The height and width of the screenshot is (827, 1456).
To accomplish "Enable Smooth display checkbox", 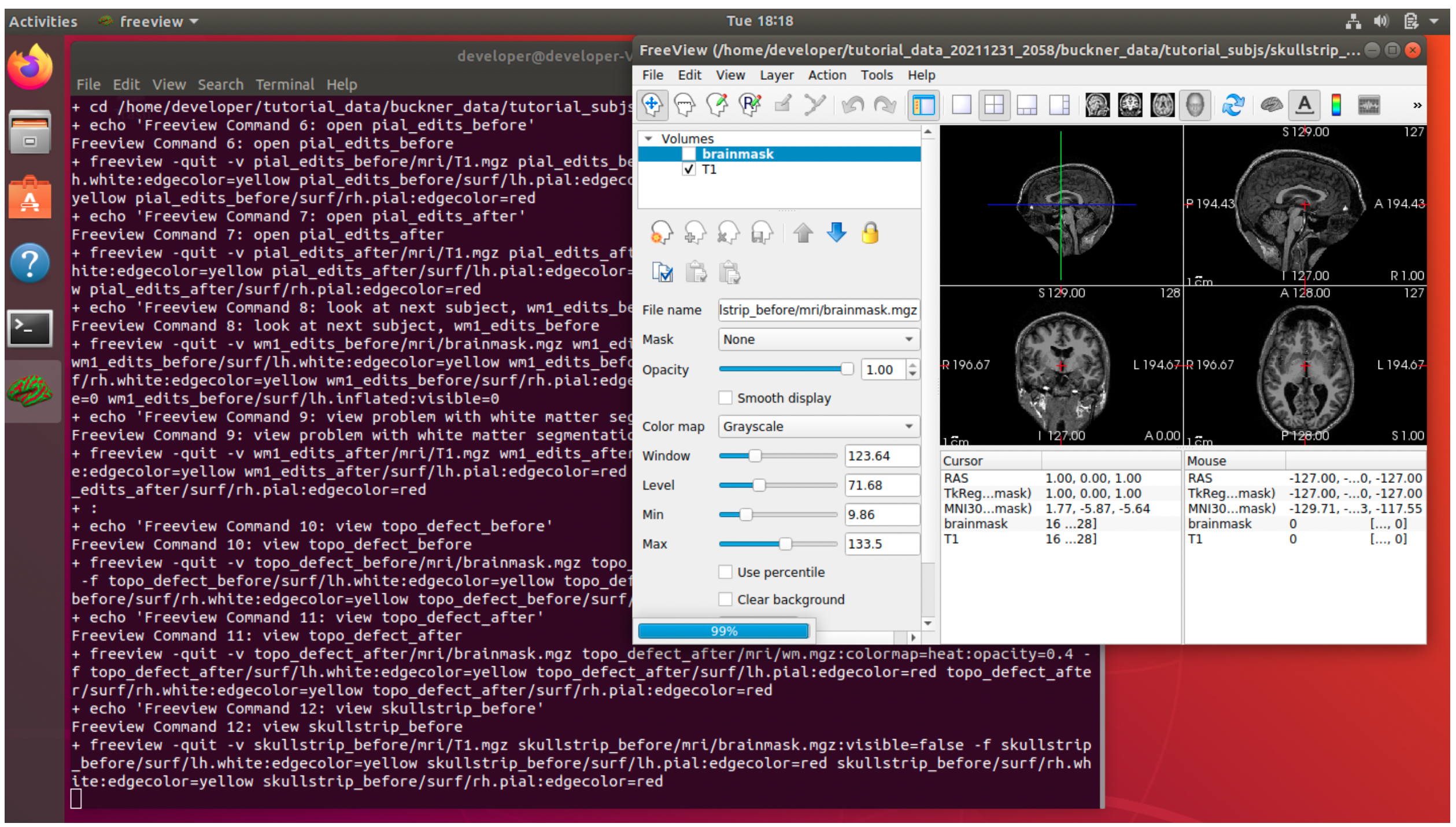I will 725,398.
